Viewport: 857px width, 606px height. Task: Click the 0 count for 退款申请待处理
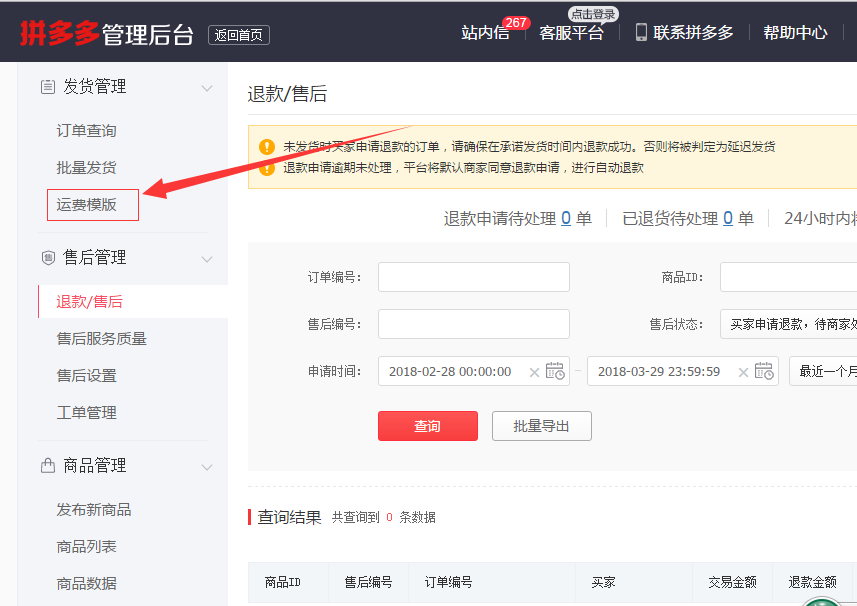[566, 219]
